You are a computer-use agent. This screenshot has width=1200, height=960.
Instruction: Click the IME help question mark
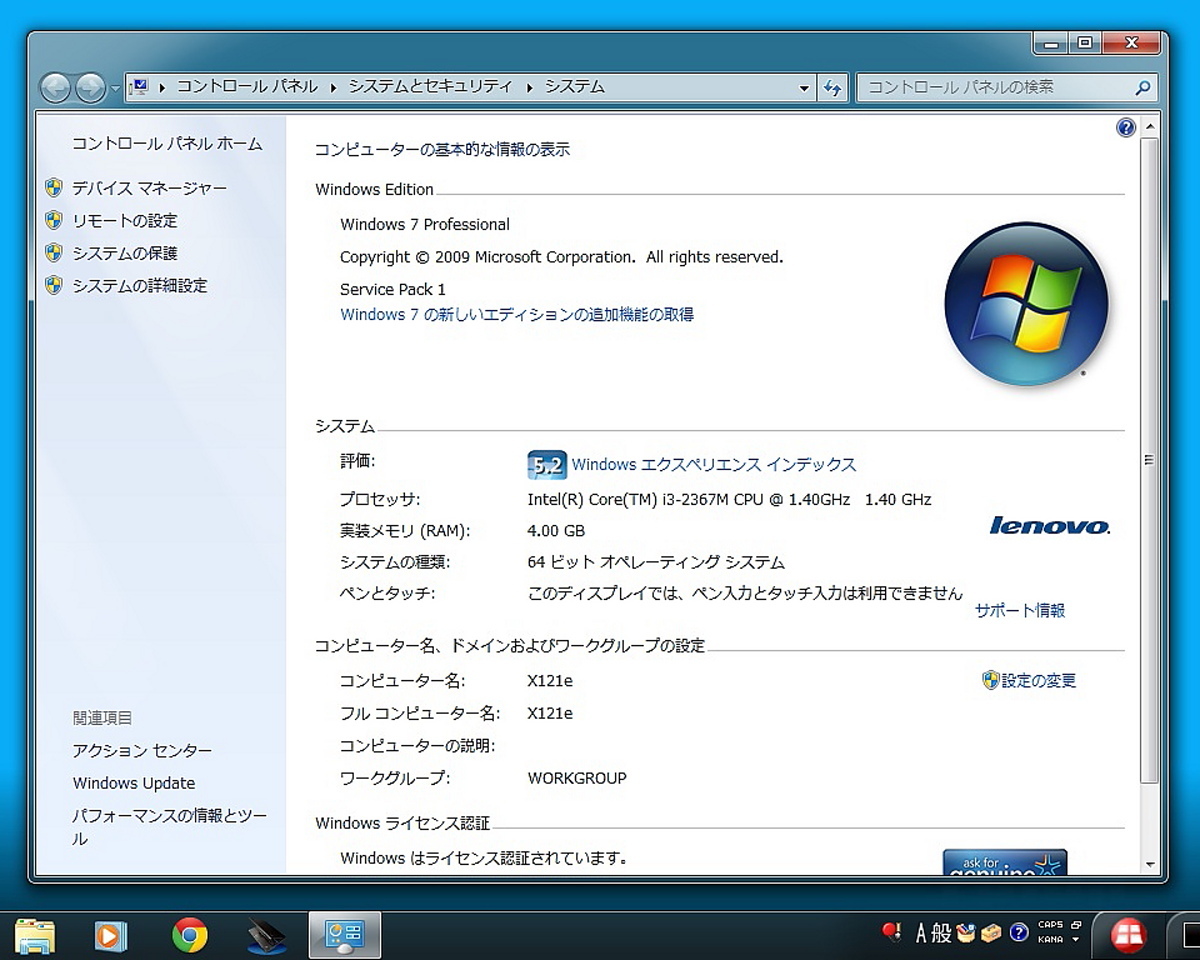1019,933
